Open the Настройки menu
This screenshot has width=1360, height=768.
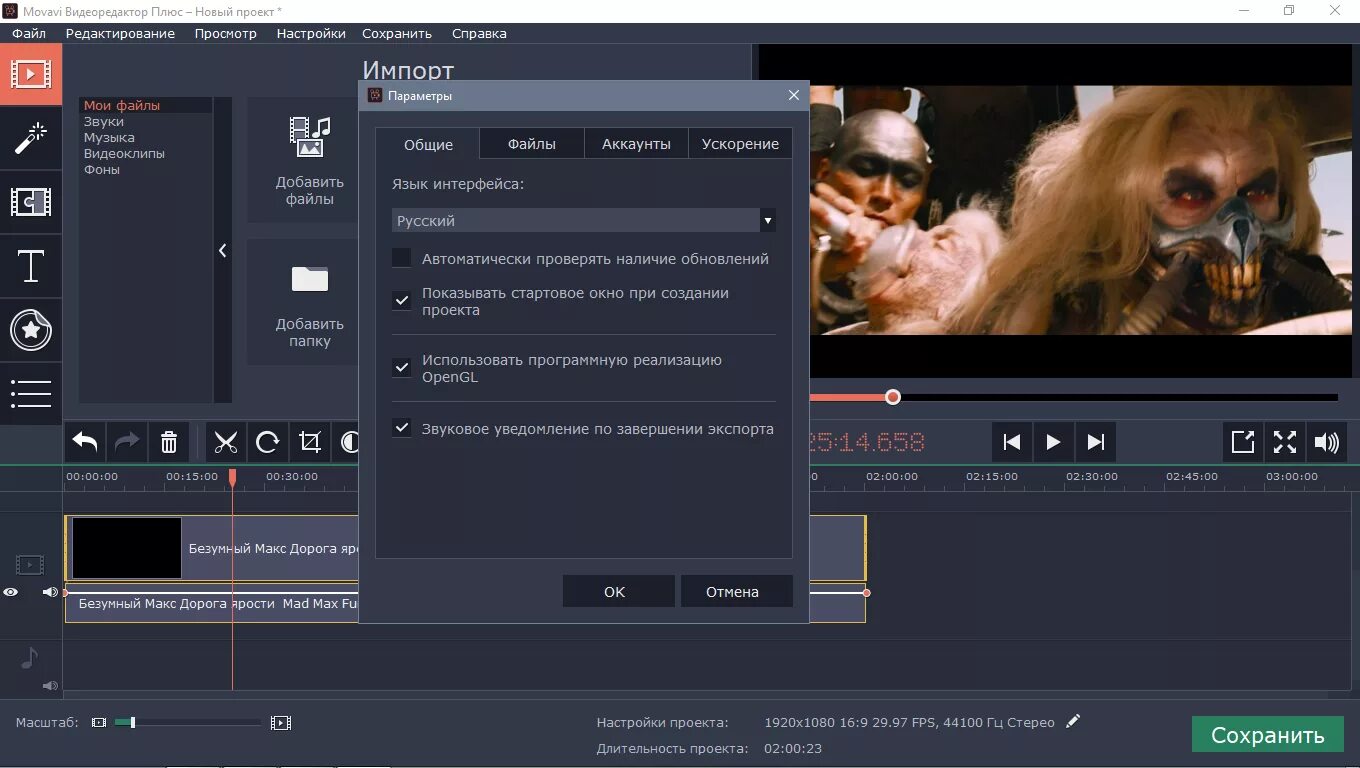click(x=311, y=33)
